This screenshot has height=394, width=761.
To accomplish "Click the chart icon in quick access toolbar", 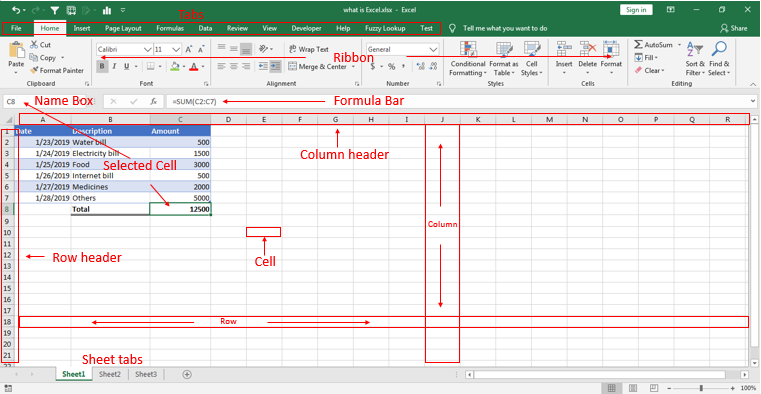I will tap(106, 10).
